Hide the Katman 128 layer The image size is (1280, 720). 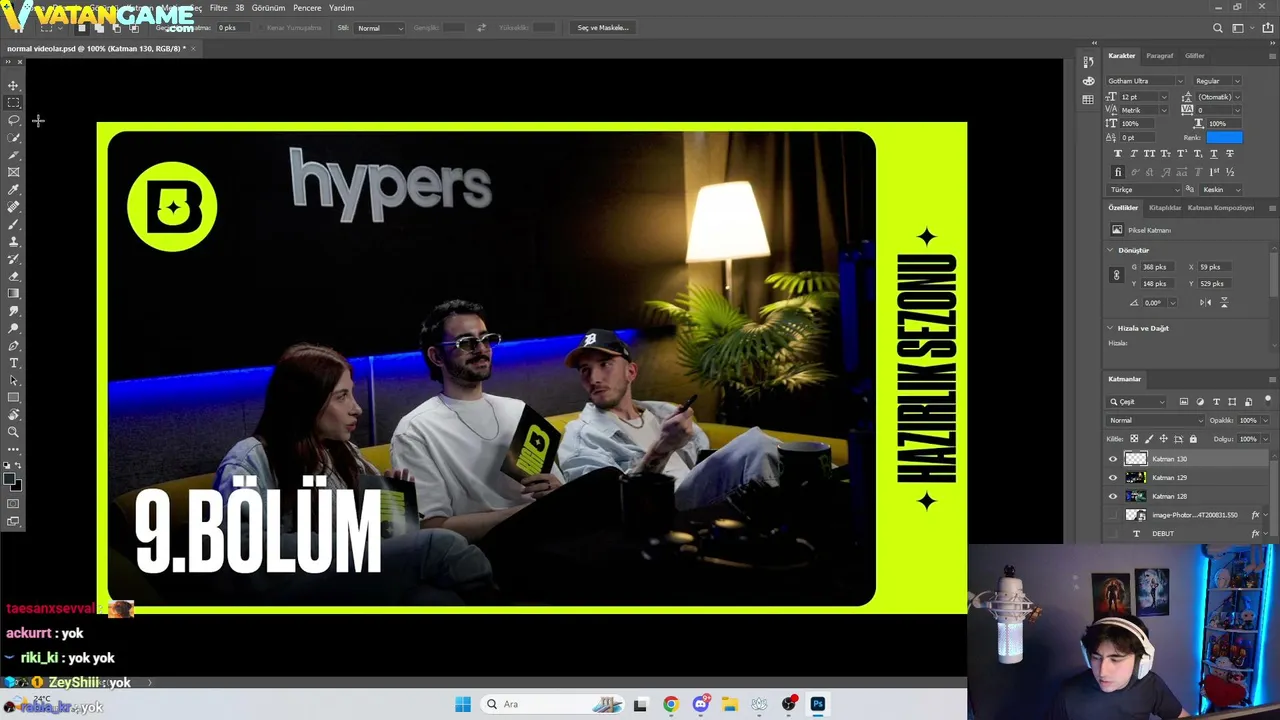1113,496
